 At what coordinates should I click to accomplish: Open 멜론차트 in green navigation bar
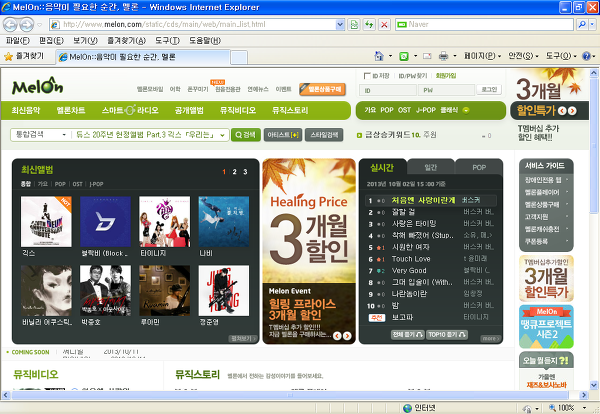pos(71,111)
